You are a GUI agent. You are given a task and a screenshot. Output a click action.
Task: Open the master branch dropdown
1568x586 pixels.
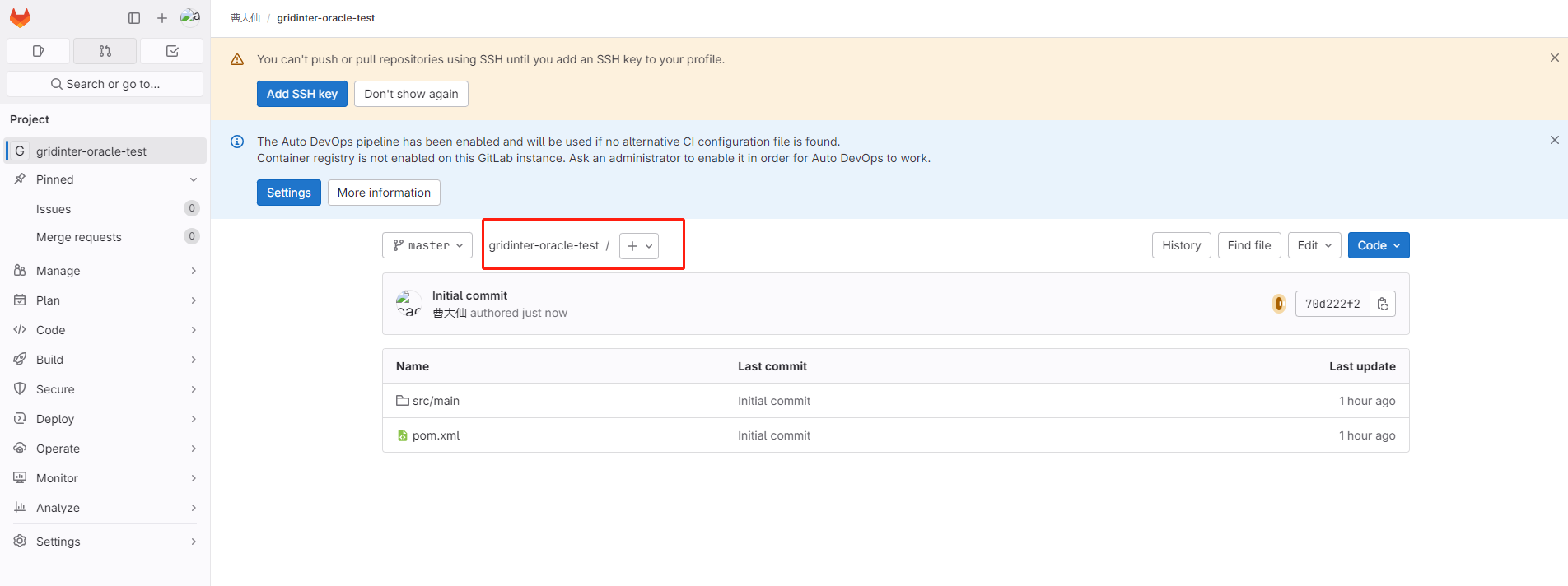[427, 245]
